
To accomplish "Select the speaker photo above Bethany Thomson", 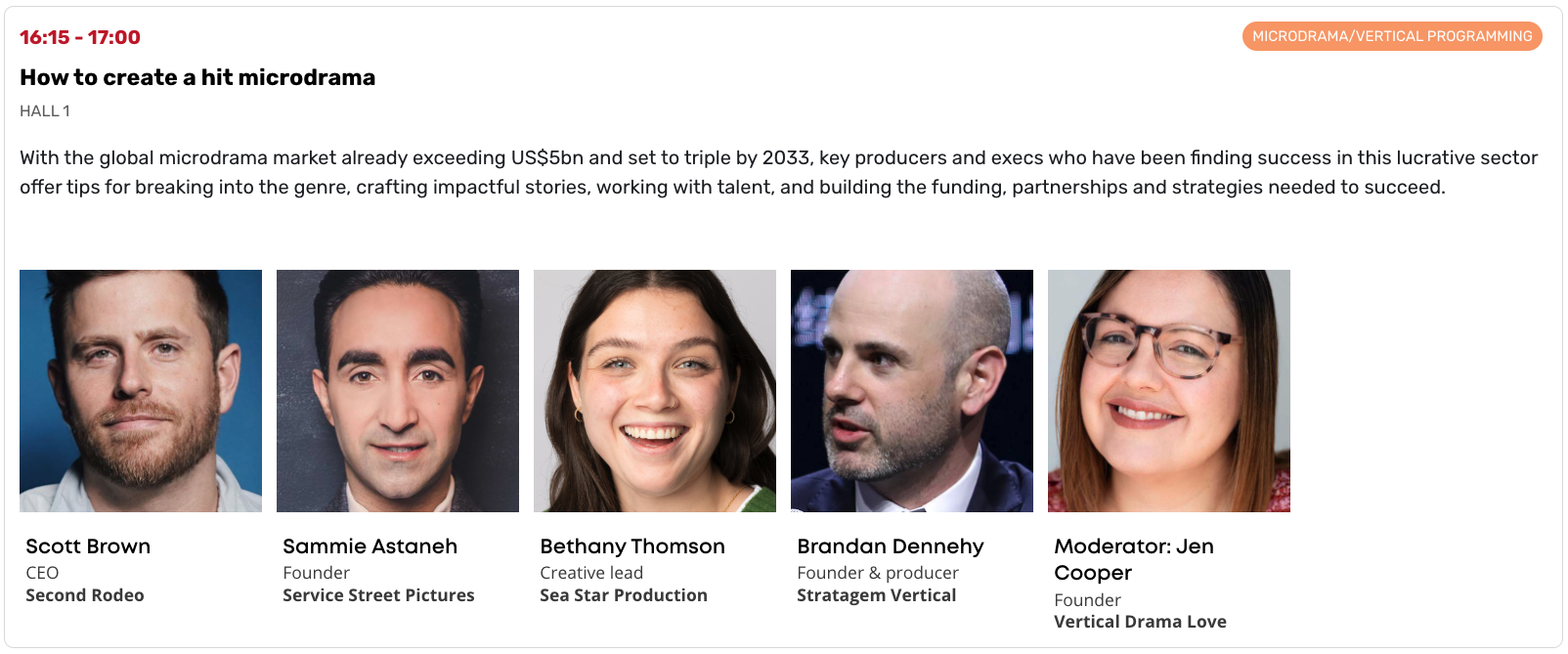I will (x=655, y=391).
